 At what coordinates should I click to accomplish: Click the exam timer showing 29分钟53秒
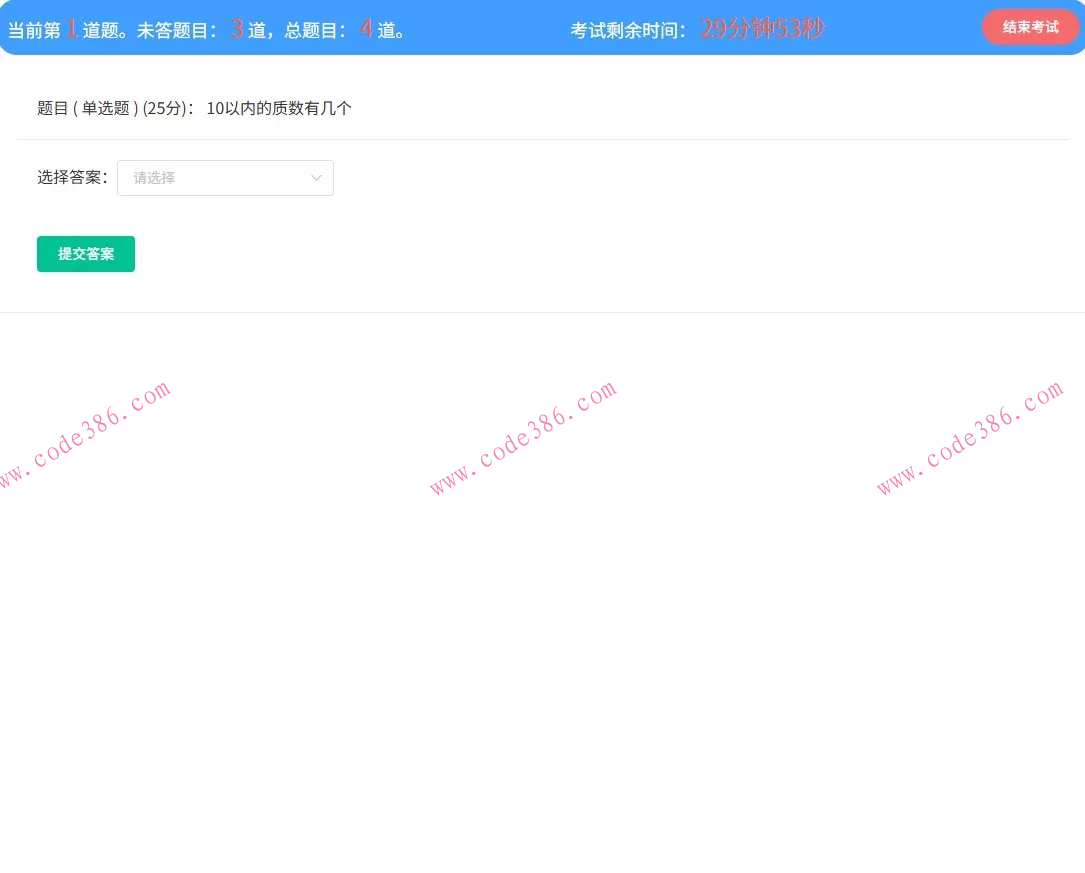761,28
